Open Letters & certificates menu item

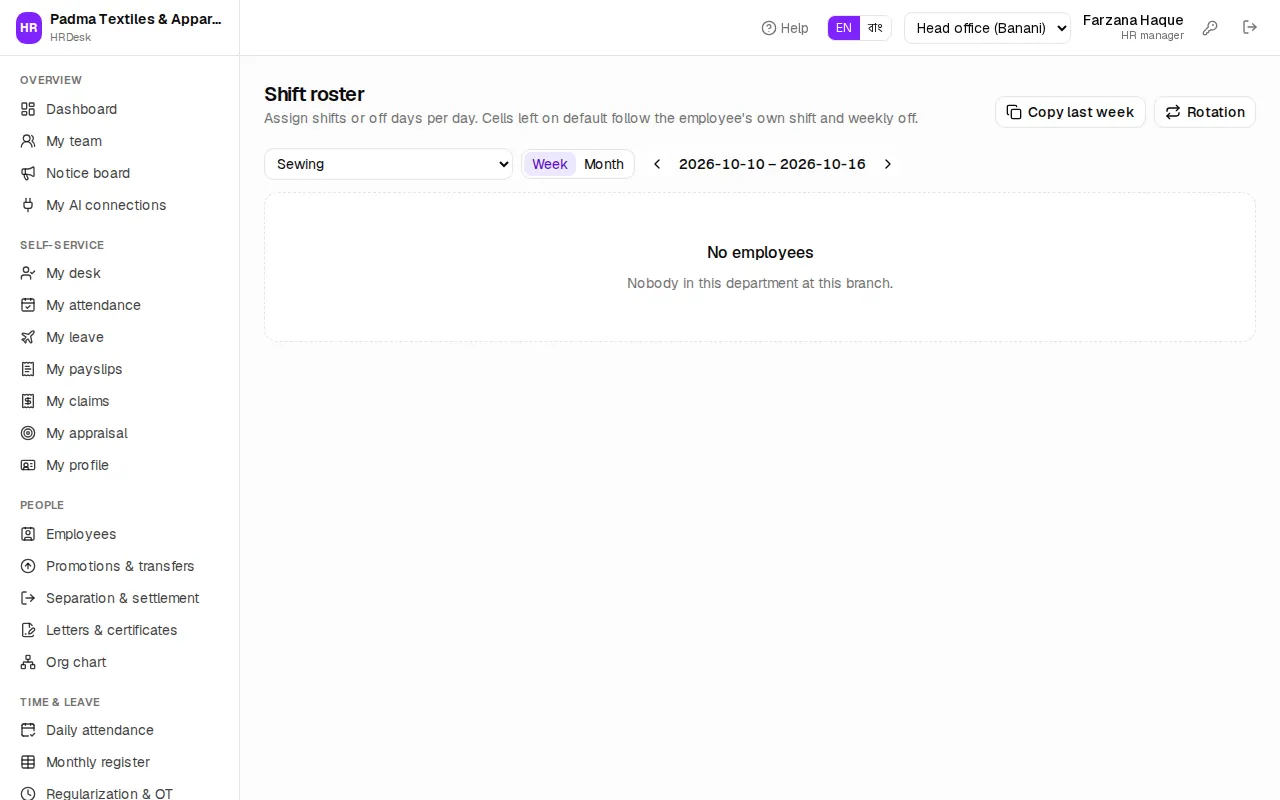[120, 630]
